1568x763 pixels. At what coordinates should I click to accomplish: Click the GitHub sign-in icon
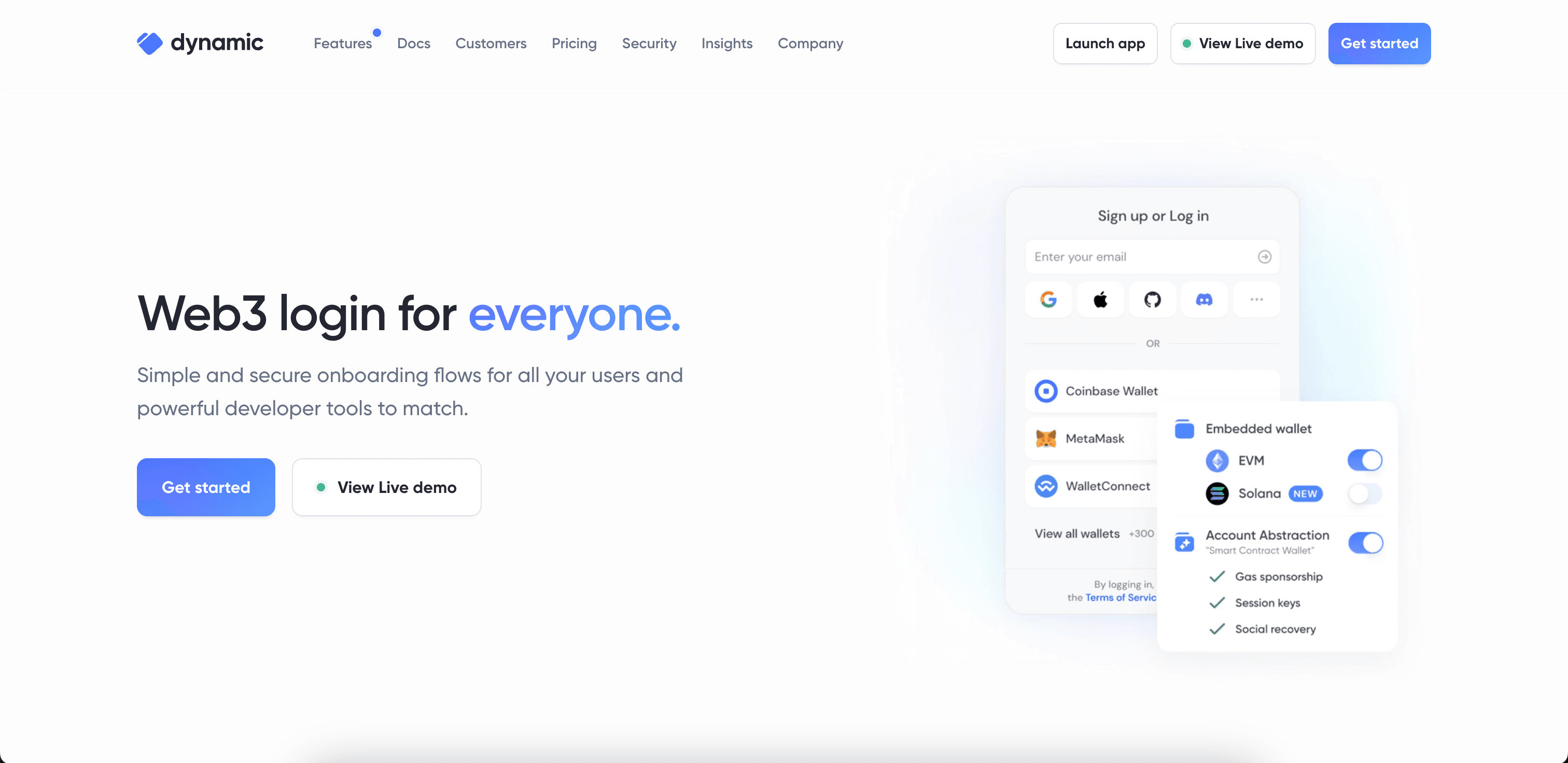click(x=1152, y=298)
